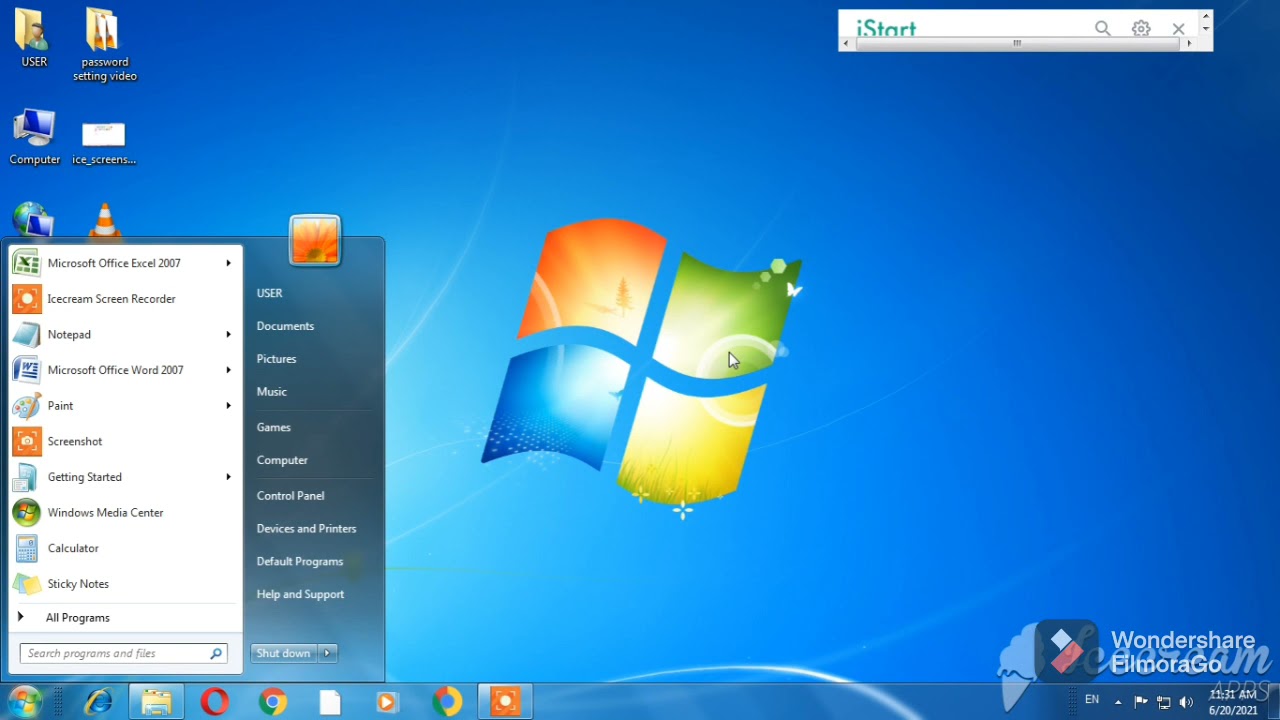Launch Opera browser from the taskbar

coord(214,702)
